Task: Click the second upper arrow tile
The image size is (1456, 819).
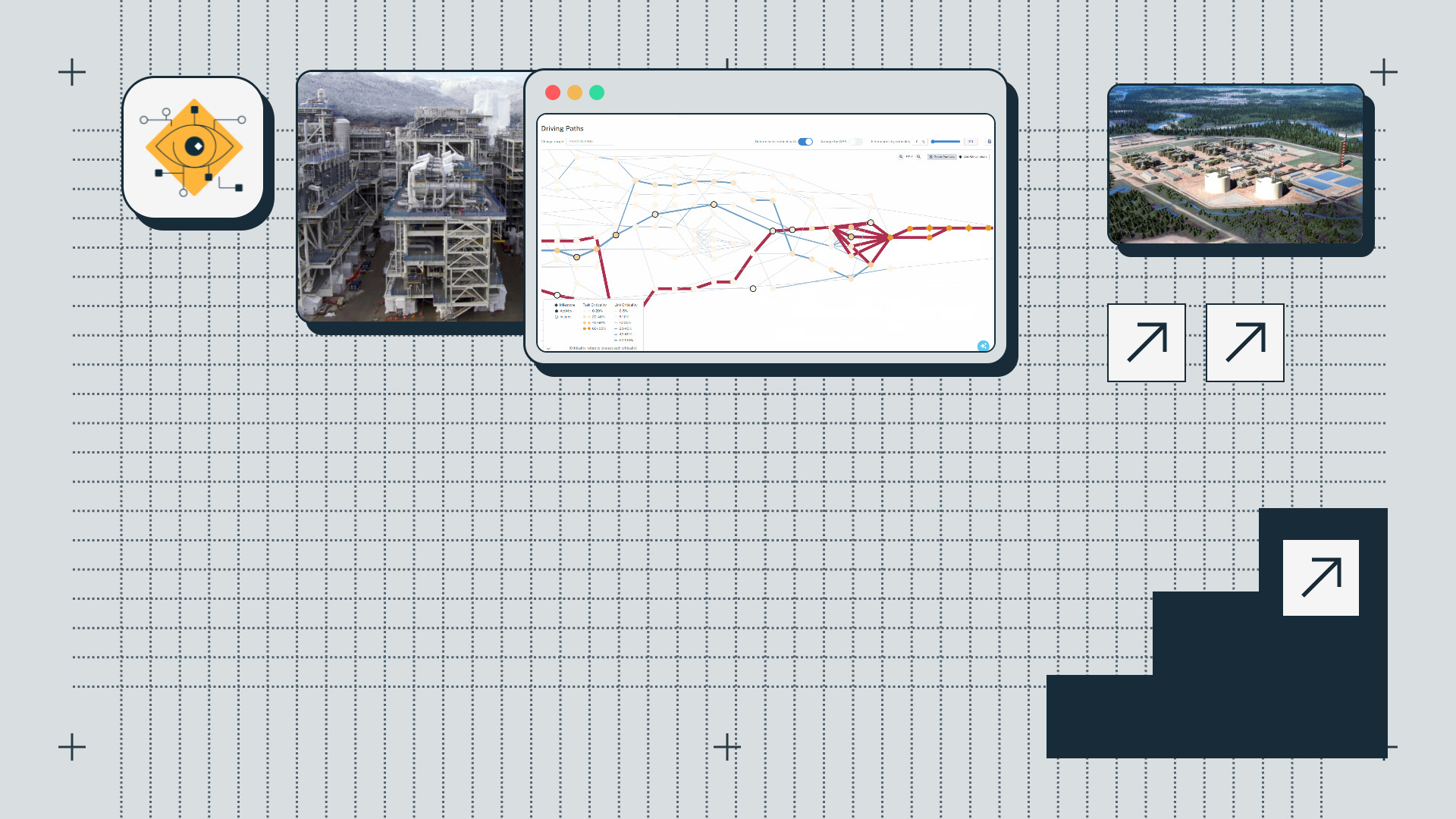Action: pos(1244,343)
